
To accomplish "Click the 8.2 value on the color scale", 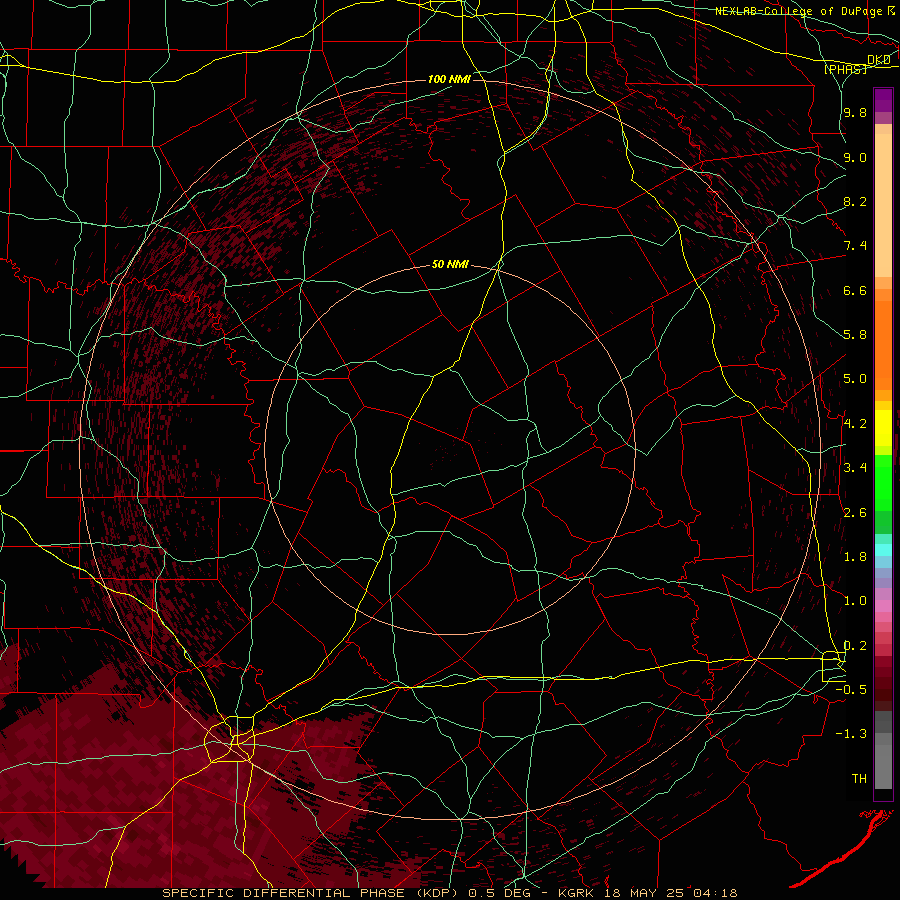I will pos(855,201).
